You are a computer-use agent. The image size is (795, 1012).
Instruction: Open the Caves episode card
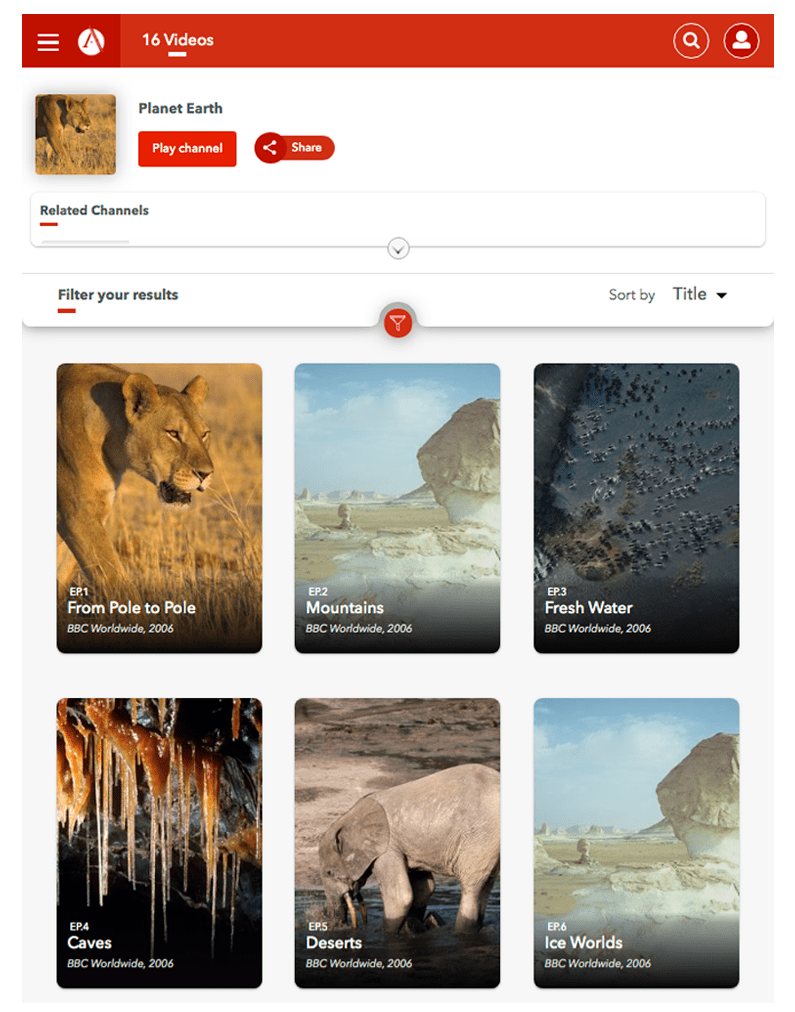click(159, 843)
